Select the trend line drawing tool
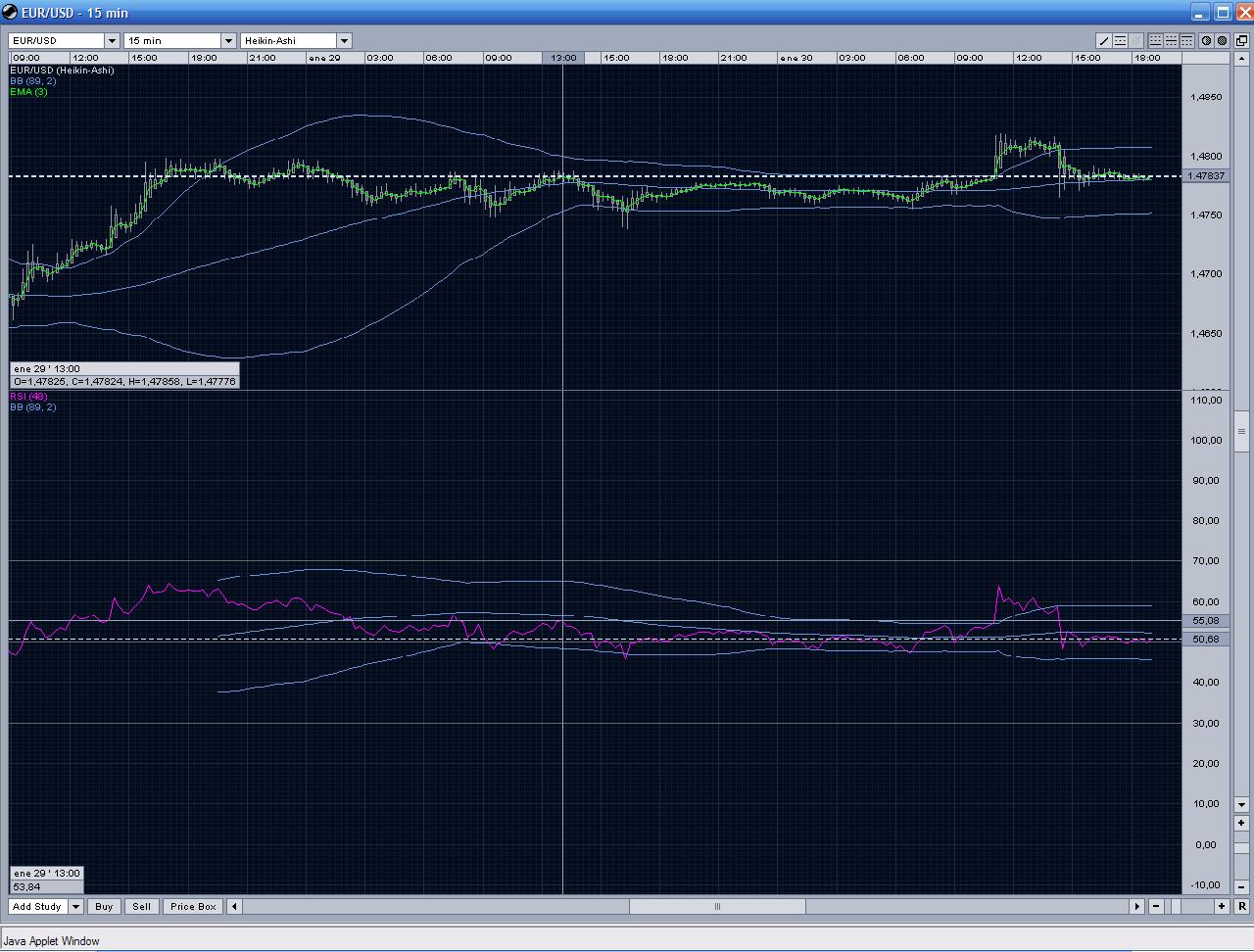 [x=1104, y=41]
